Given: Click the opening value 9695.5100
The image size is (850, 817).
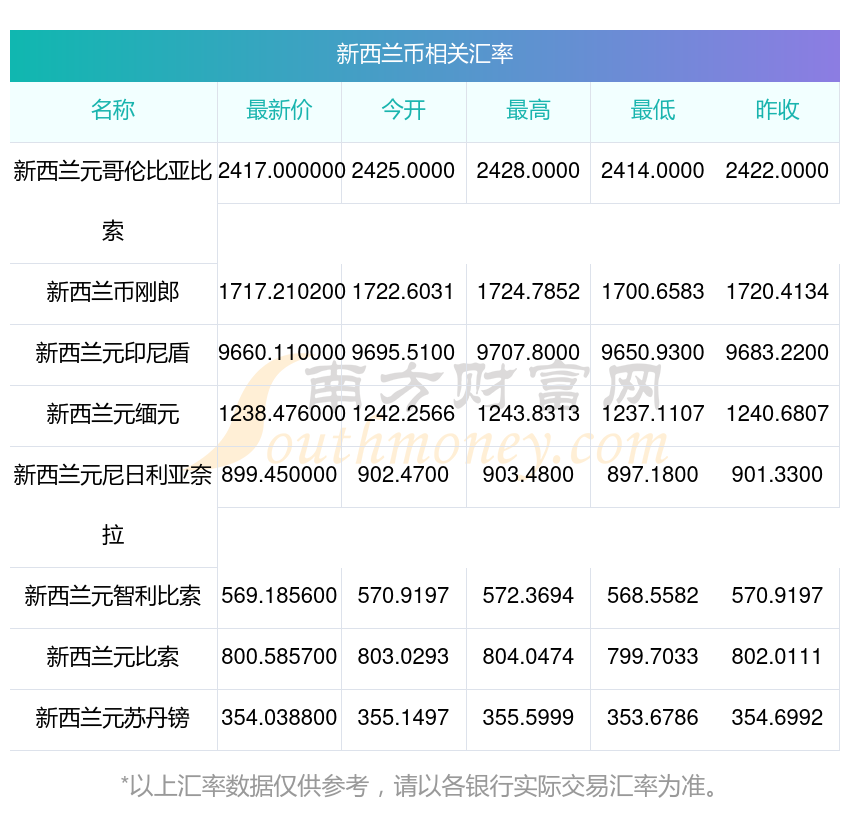Looking at the screenshot, I should coord(403,352).
